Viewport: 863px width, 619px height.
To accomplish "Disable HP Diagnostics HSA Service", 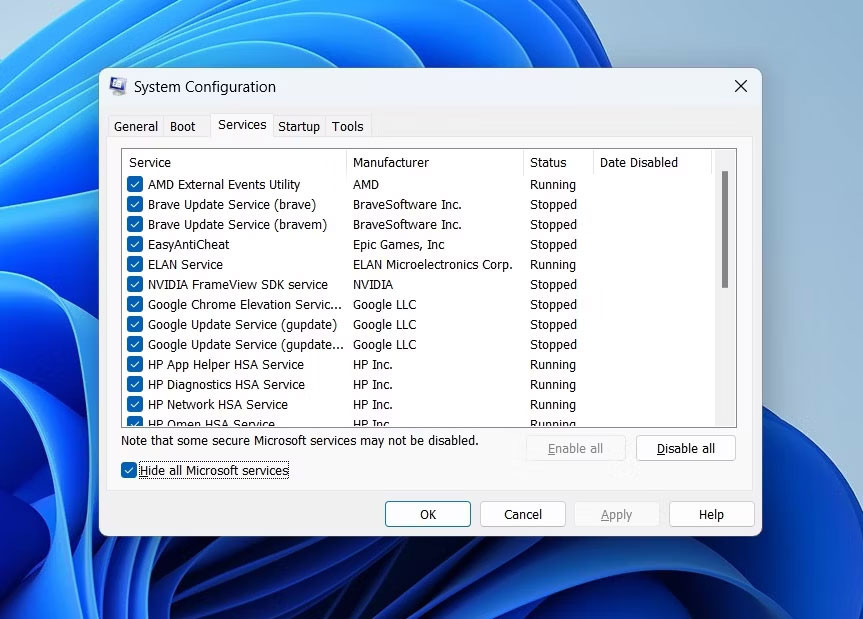I will coord(134,384).
